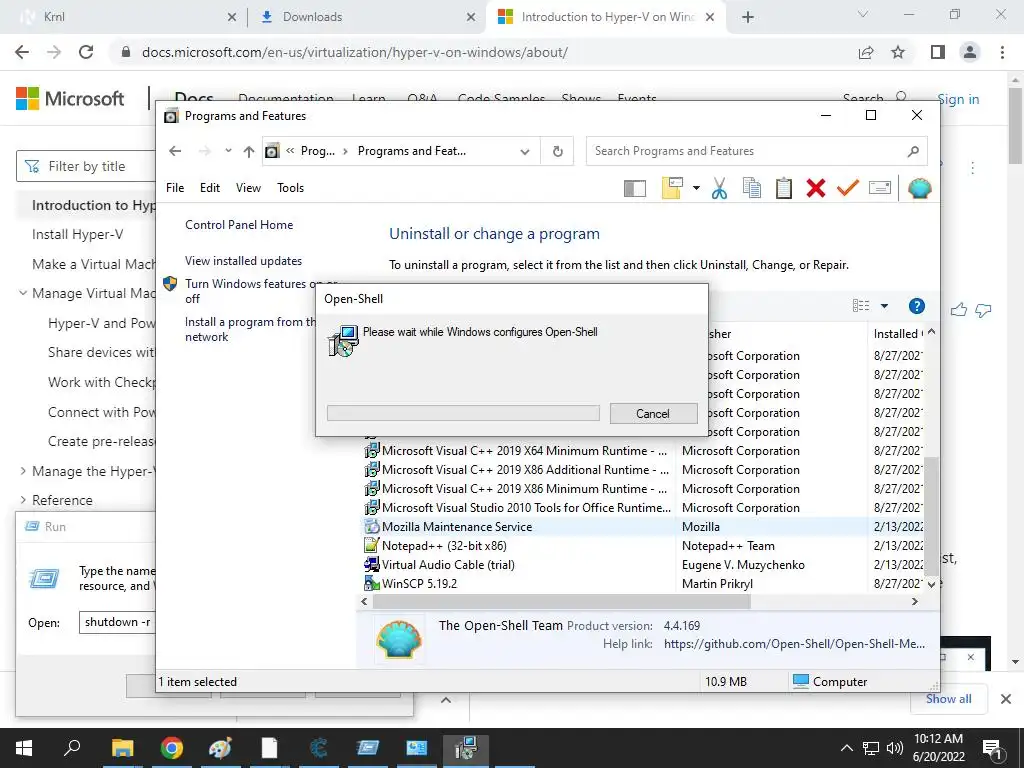This screenshot has height=768, width=1024.
Task: Click the Chrome back arrow
Action: tap(22, 52)
